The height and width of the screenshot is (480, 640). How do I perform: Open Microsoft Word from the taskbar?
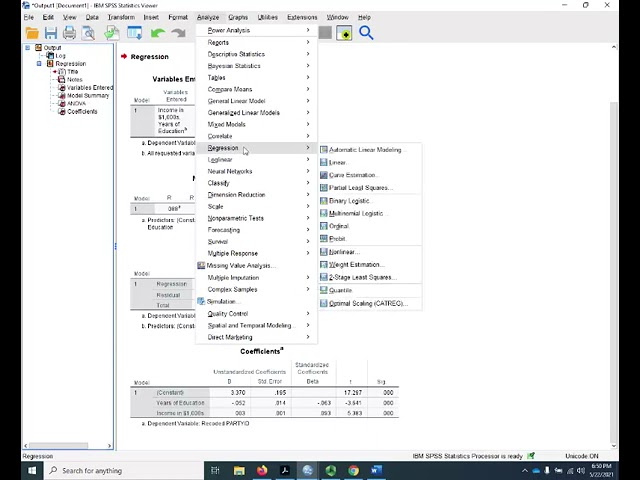coord(376,471)
